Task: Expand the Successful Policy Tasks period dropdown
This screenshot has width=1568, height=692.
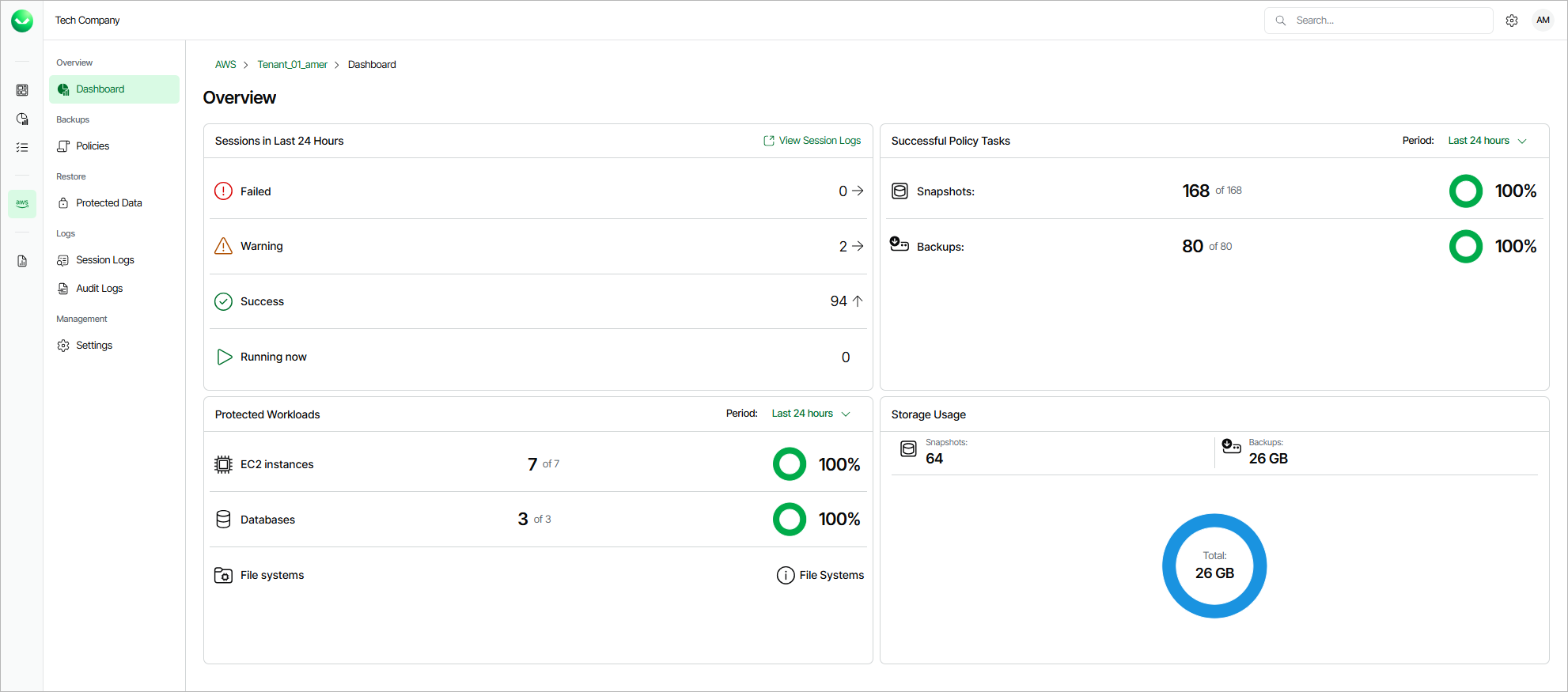Action: pyautogui.click(x=1487, y=141)
